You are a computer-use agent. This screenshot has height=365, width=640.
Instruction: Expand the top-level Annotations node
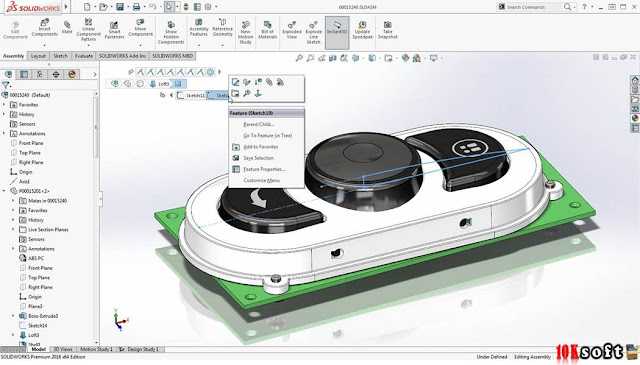[4, 134]
